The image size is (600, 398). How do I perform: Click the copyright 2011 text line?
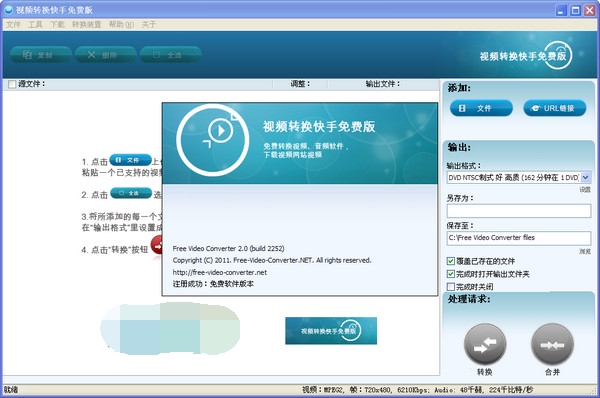click(x=272, y=260)
